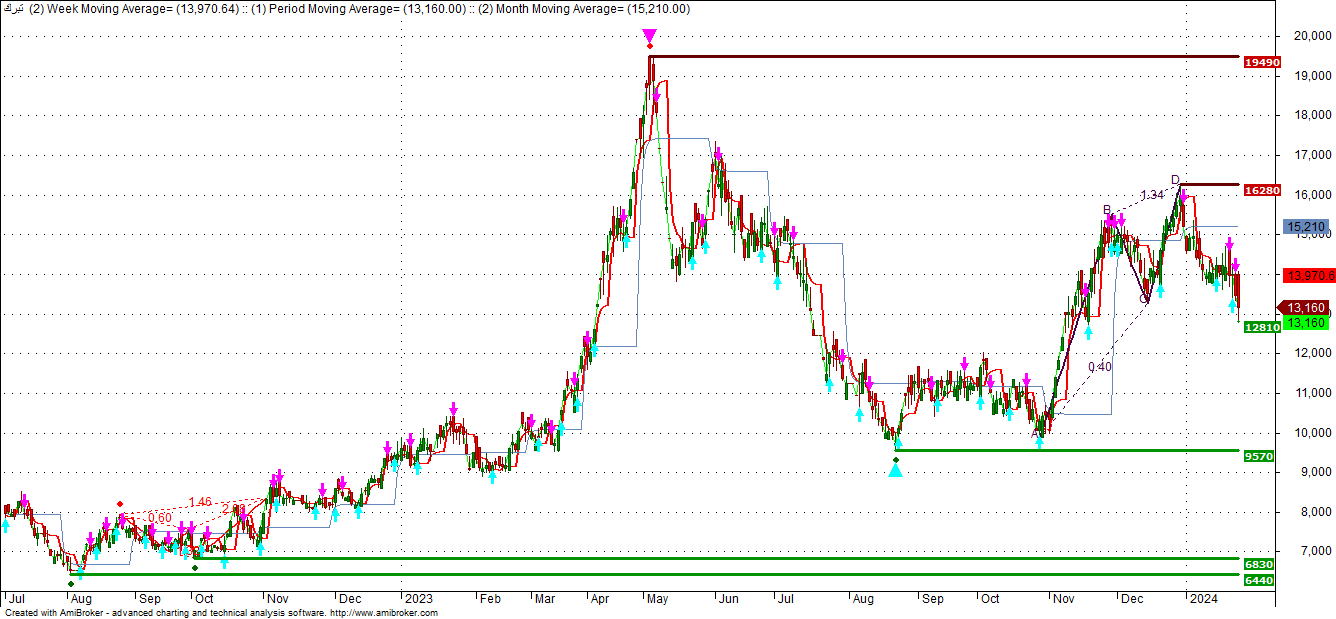
Task: Click the 19490 resistance price tag
Action: coord(1262,62)
